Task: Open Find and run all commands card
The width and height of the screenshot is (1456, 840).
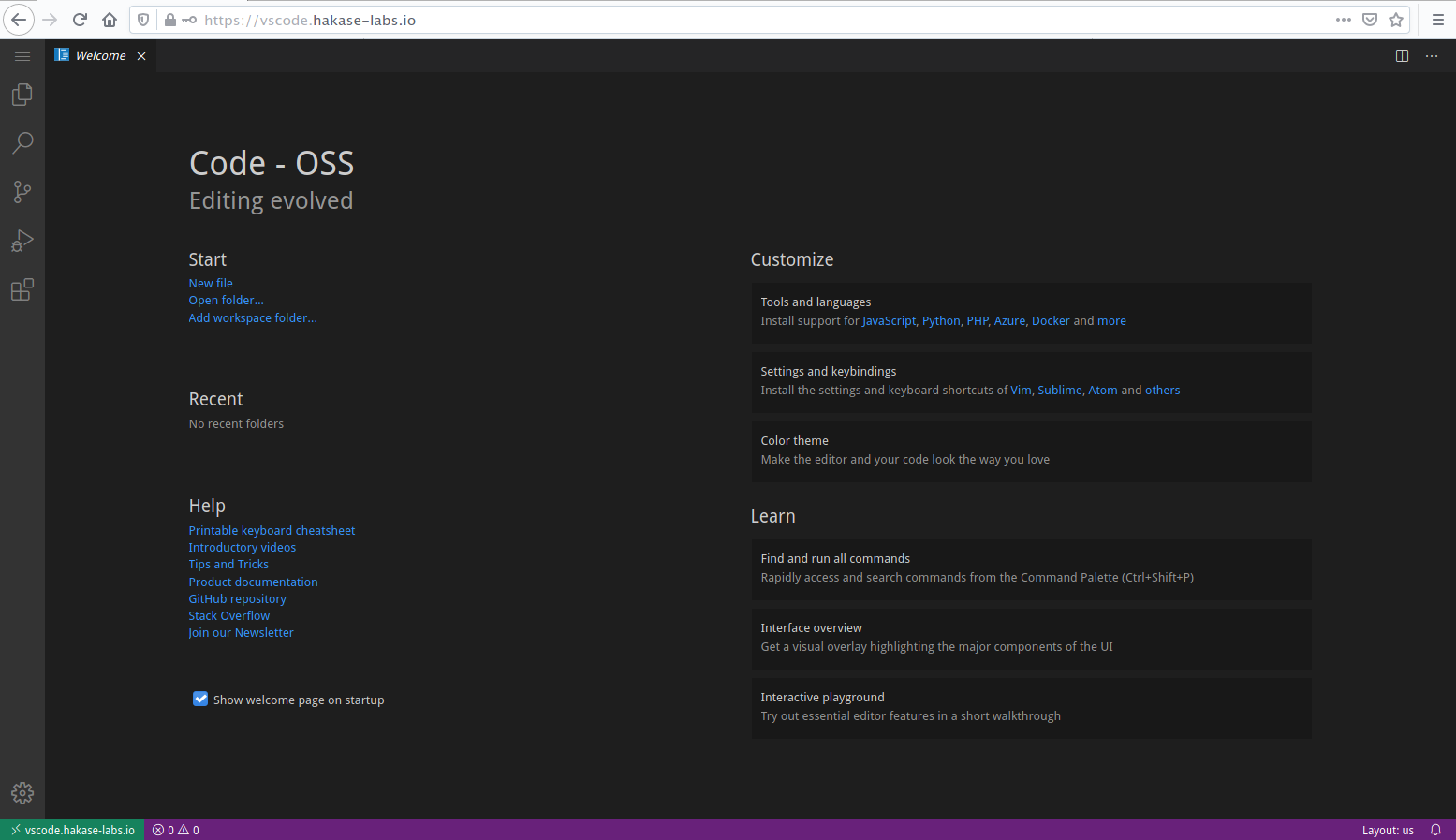Action: [1031, 569]
